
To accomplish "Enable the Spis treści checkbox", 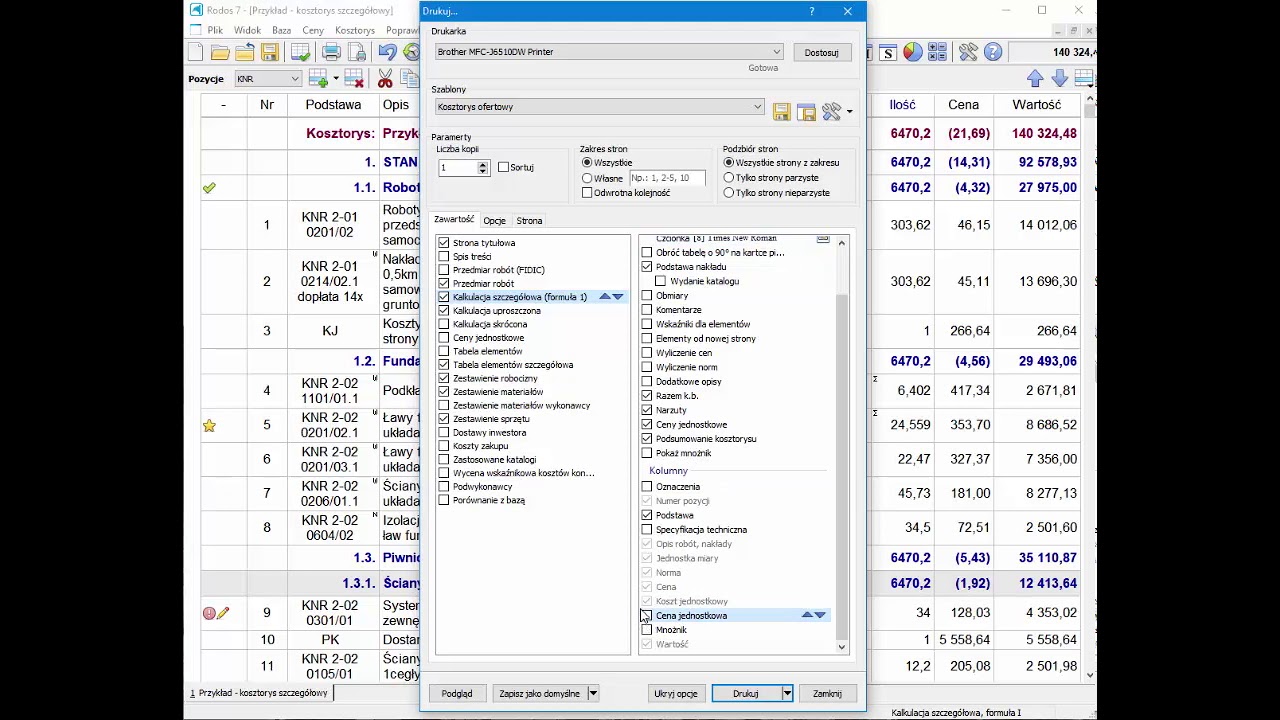I will [x=444, y=256].
